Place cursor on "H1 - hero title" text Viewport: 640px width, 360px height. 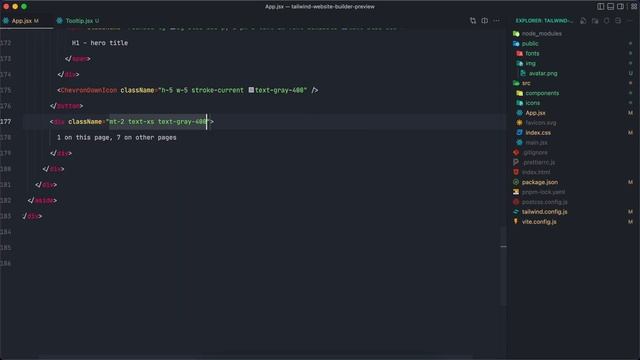tap(100, 43)
